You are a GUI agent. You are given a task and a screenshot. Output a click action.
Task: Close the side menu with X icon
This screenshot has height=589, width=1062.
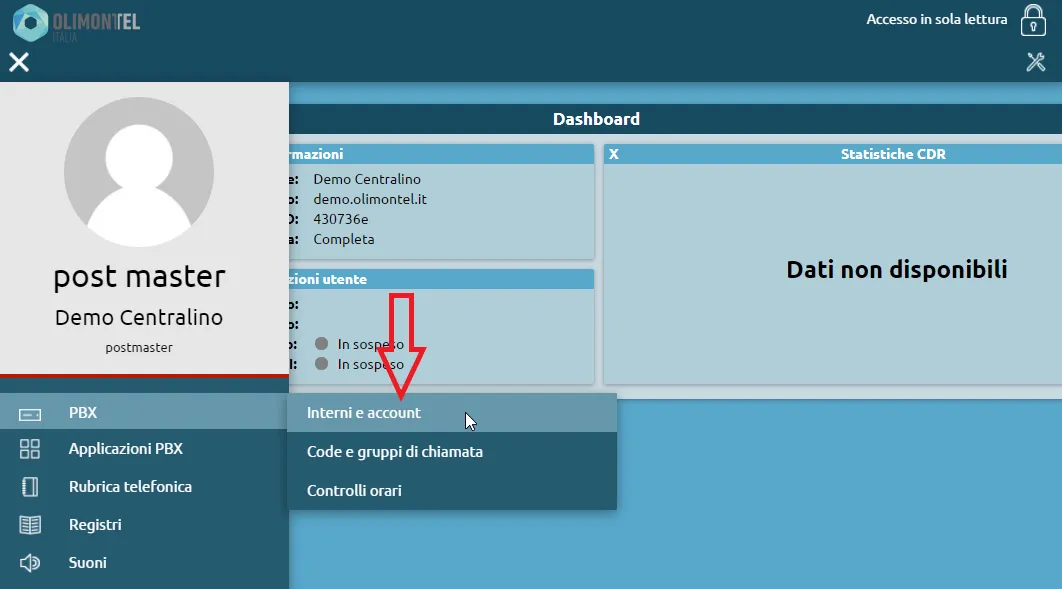19,62
